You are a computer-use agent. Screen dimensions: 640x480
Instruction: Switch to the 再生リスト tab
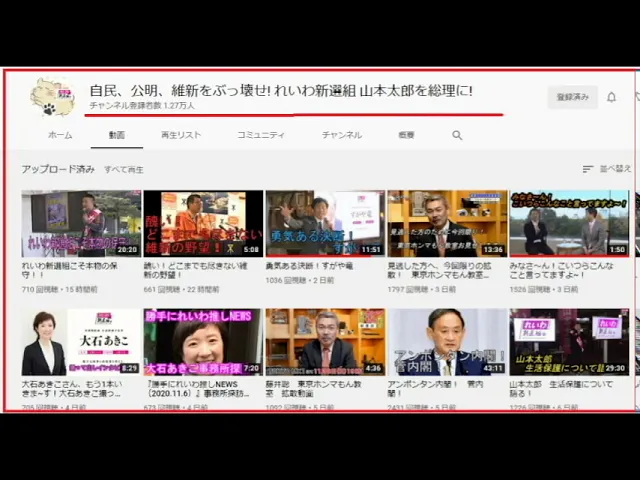pos(181,135)
